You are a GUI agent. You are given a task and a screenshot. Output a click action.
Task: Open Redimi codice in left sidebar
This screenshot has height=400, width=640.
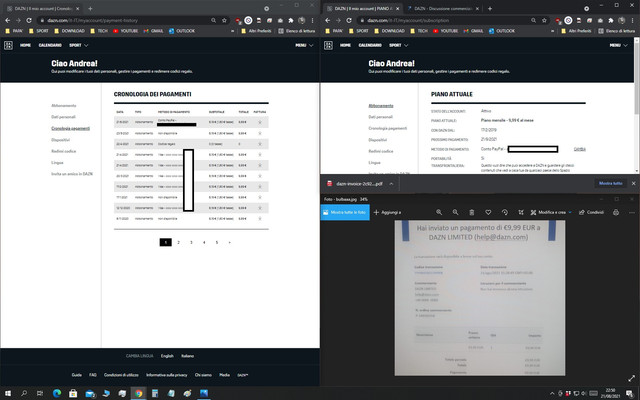point(64,151)
